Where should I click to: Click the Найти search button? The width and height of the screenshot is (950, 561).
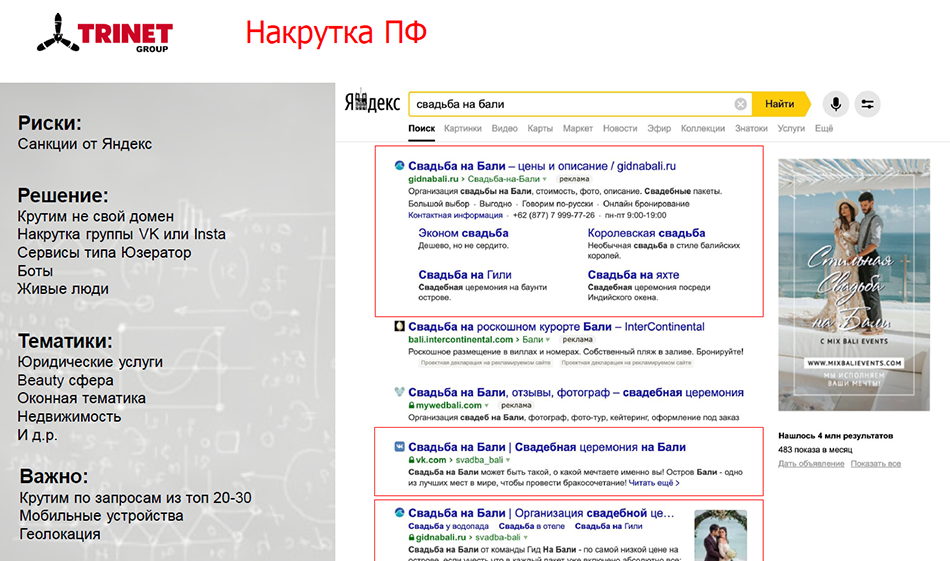click(x=780, y=104)
